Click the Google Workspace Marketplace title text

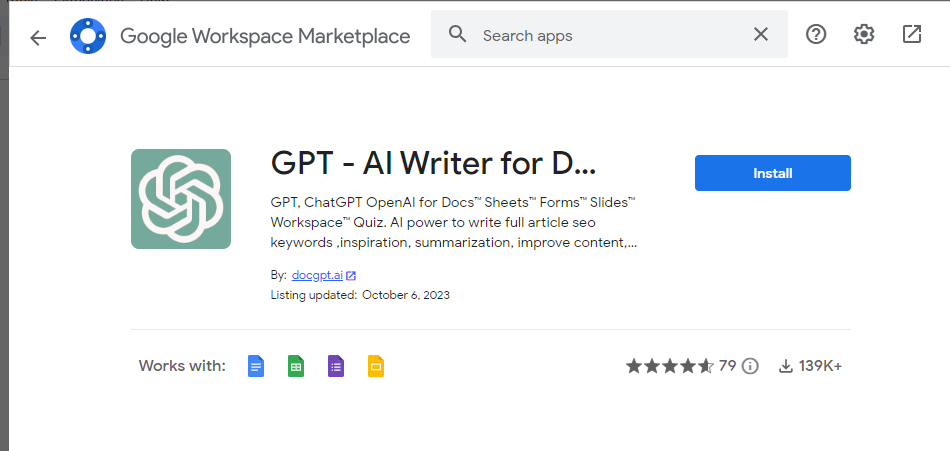coord(265,36)
